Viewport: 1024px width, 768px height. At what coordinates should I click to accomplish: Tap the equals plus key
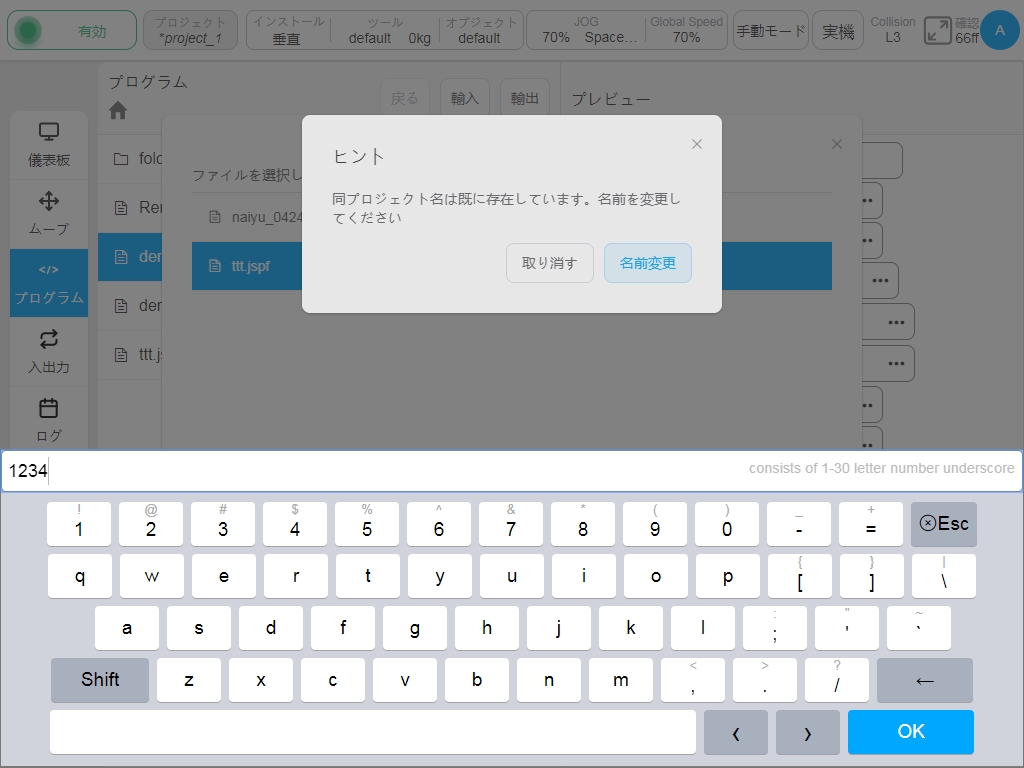click(x=871, y=524)
